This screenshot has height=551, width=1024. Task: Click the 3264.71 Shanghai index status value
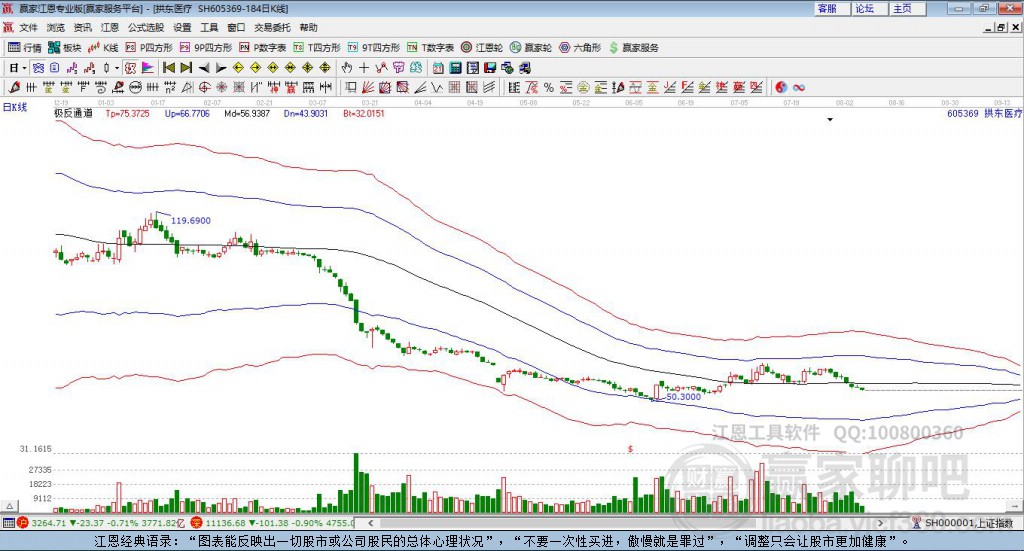coord(48,523)
